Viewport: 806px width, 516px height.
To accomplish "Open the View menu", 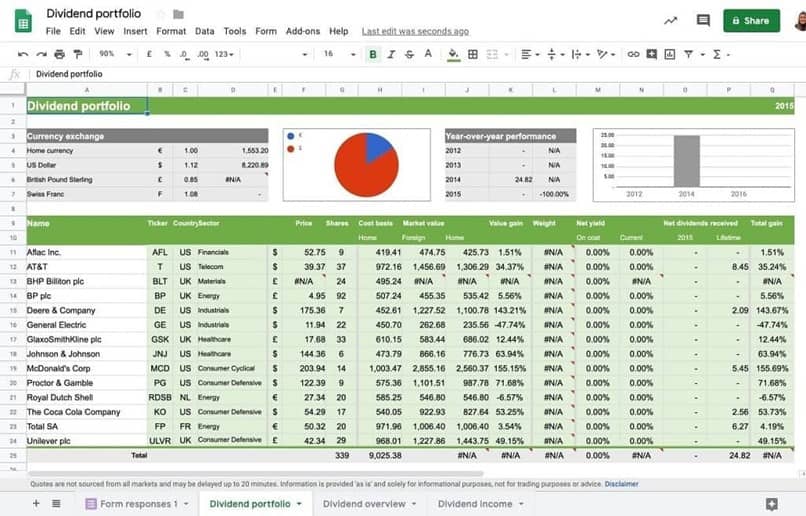I will click(104, 31).
